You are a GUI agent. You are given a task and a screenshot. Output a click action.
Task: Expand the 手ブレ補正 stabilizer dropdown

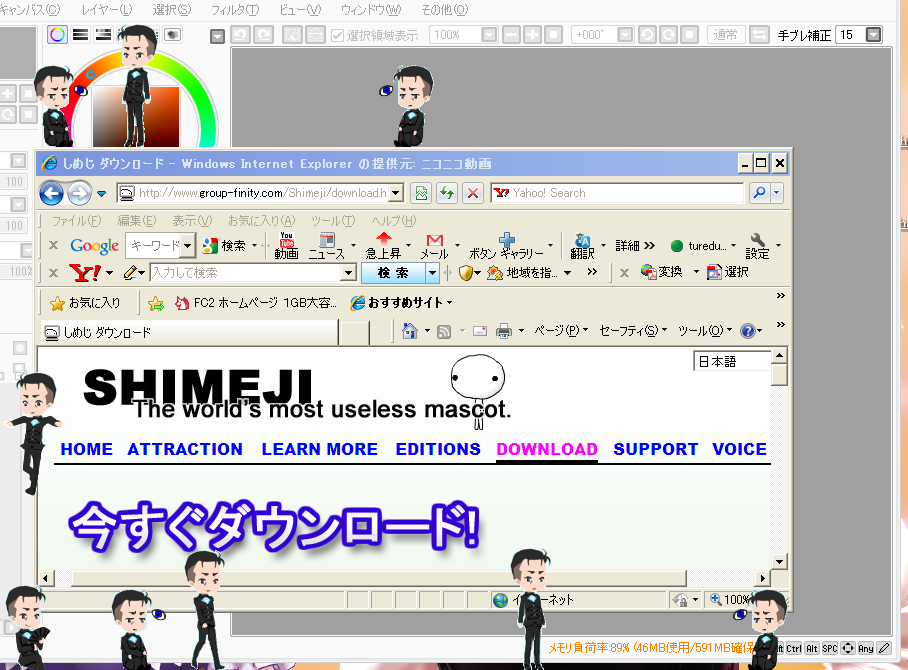click(874, 35)
